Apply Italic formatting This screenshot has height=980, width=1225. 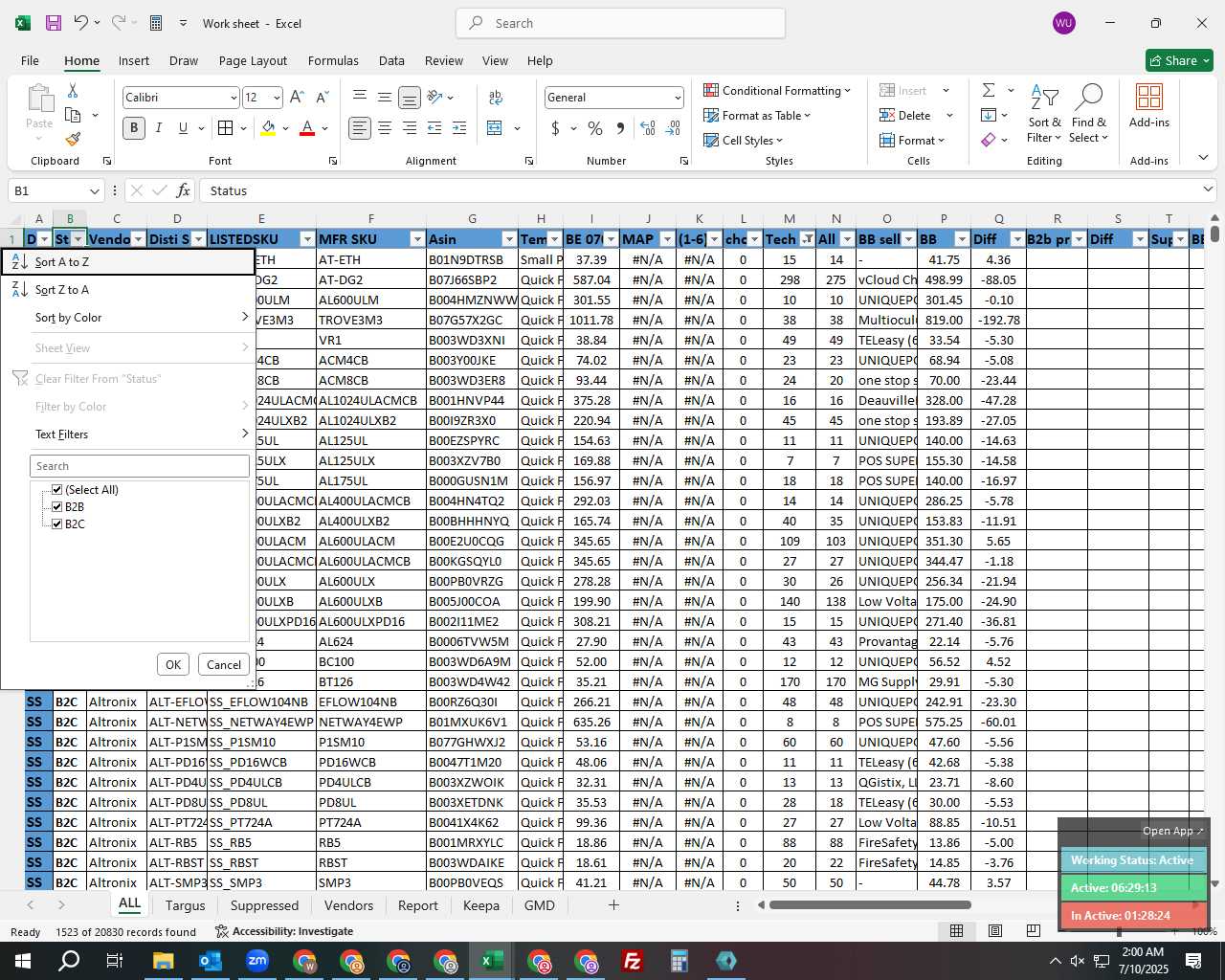point(159,128)
